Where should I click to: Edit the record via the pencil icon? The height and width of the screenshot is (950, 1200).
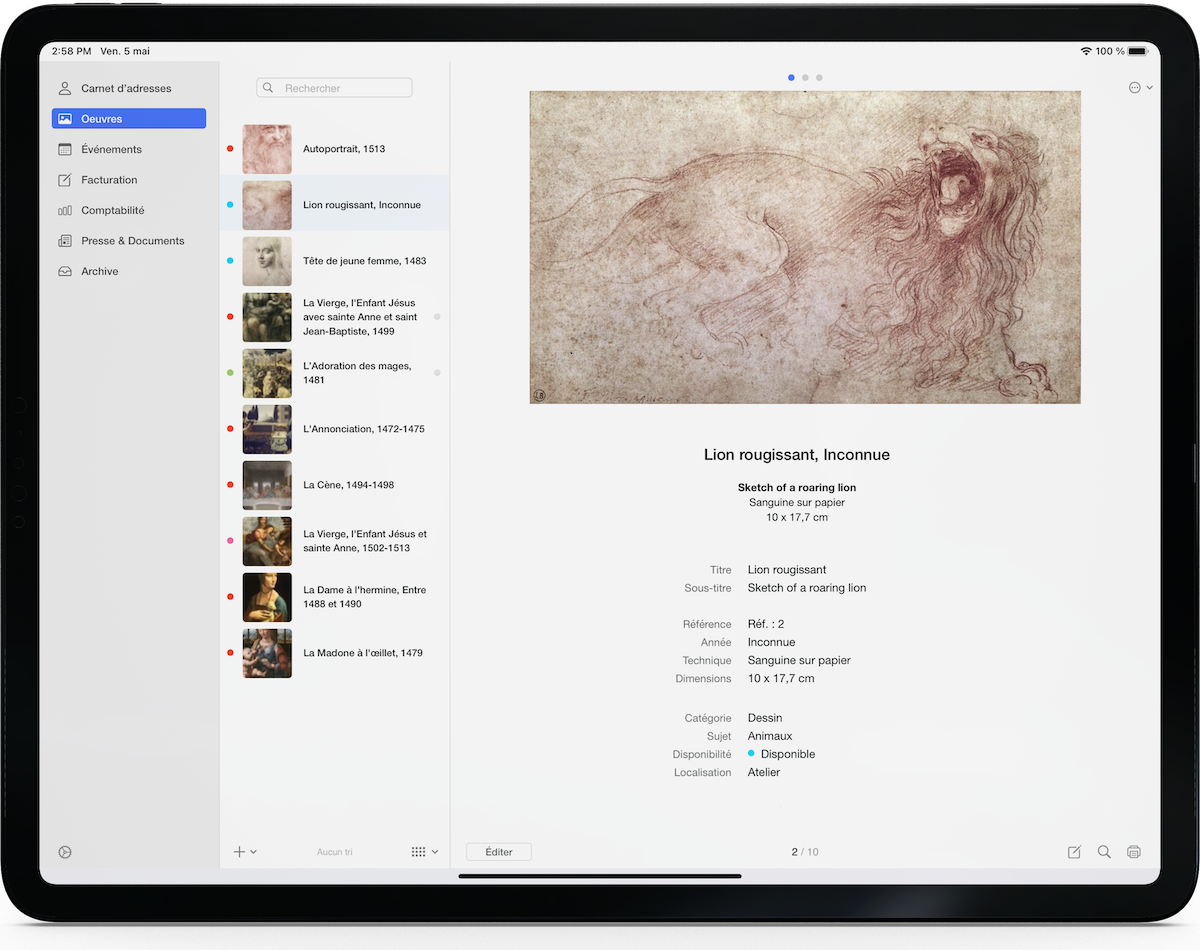pos(1074,852)
